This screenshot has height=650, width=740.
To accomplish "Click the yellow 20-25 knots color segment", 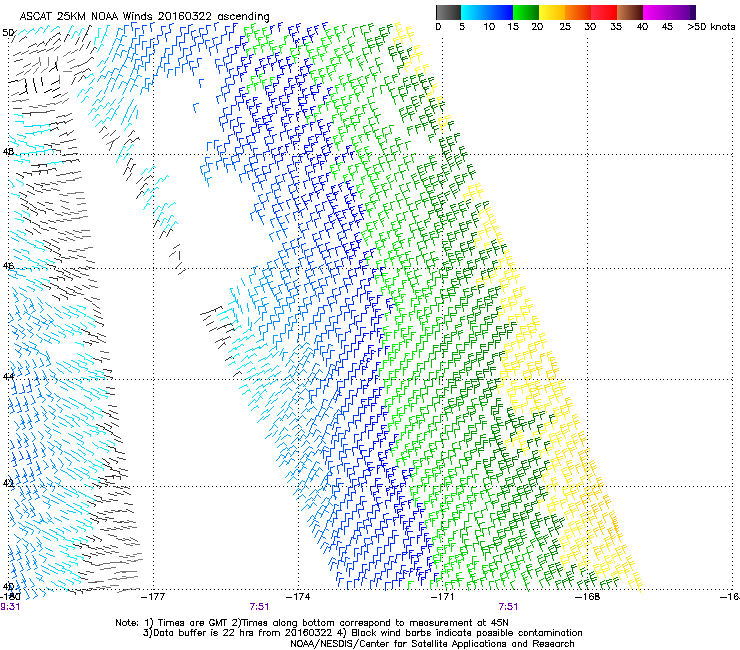I will pyautogui.click(x=552, y=12).
